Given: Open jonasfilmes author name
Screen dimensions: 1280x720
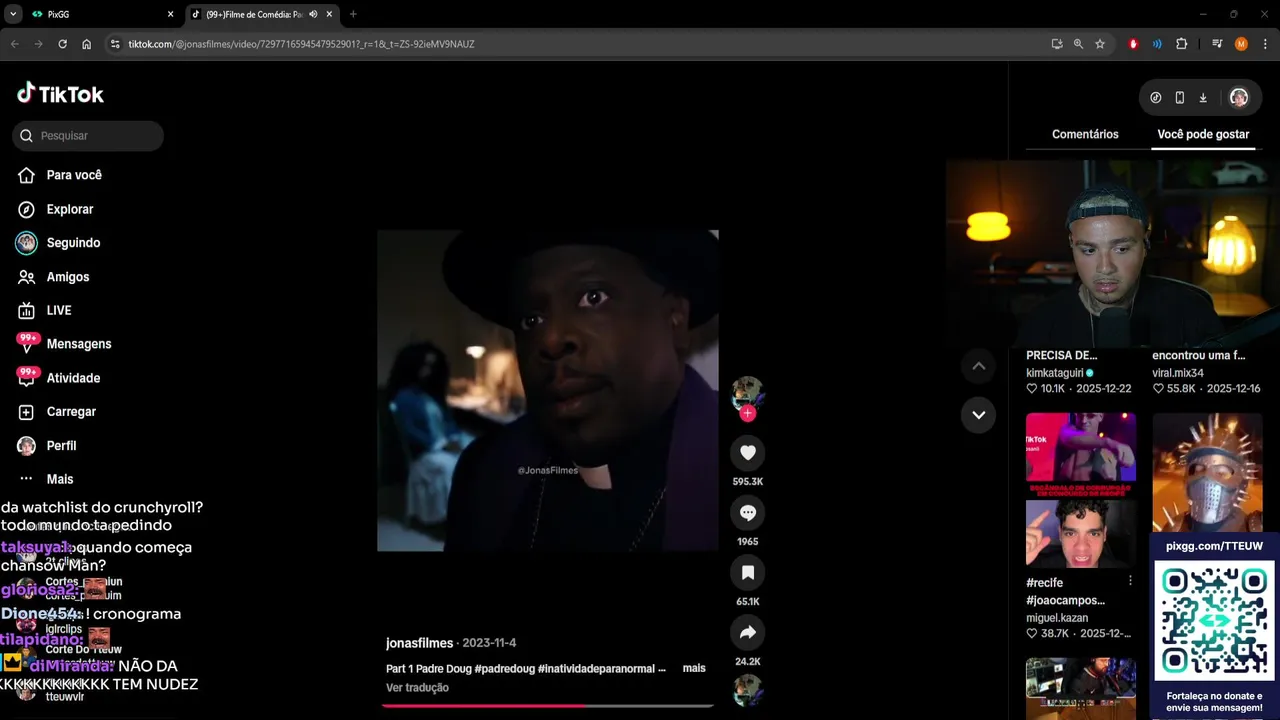Looking at the screenshot, I should tap(419, 643).
